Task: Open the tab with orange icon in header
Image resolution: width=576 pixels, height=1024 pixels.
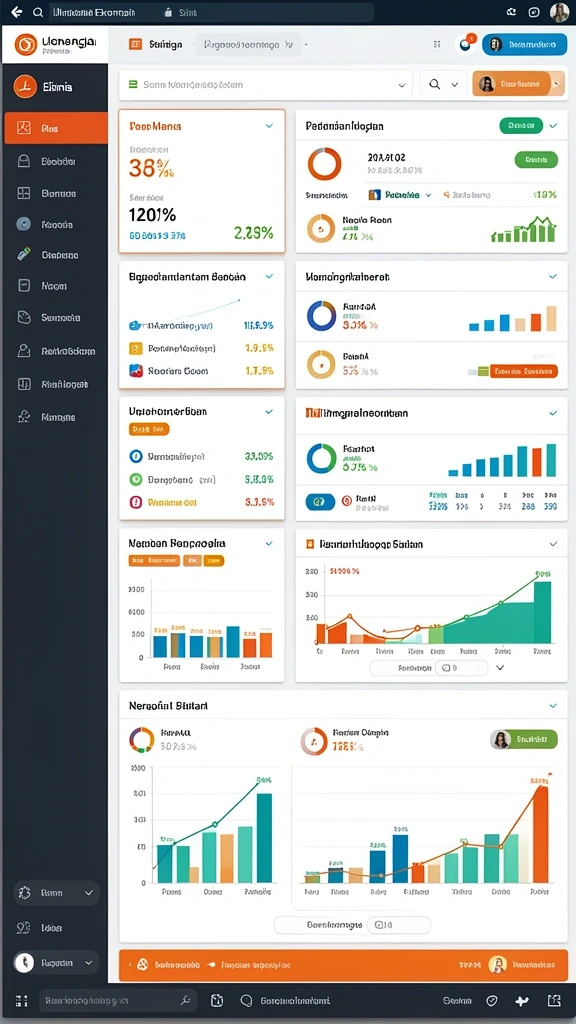Action: pos(156,44)
